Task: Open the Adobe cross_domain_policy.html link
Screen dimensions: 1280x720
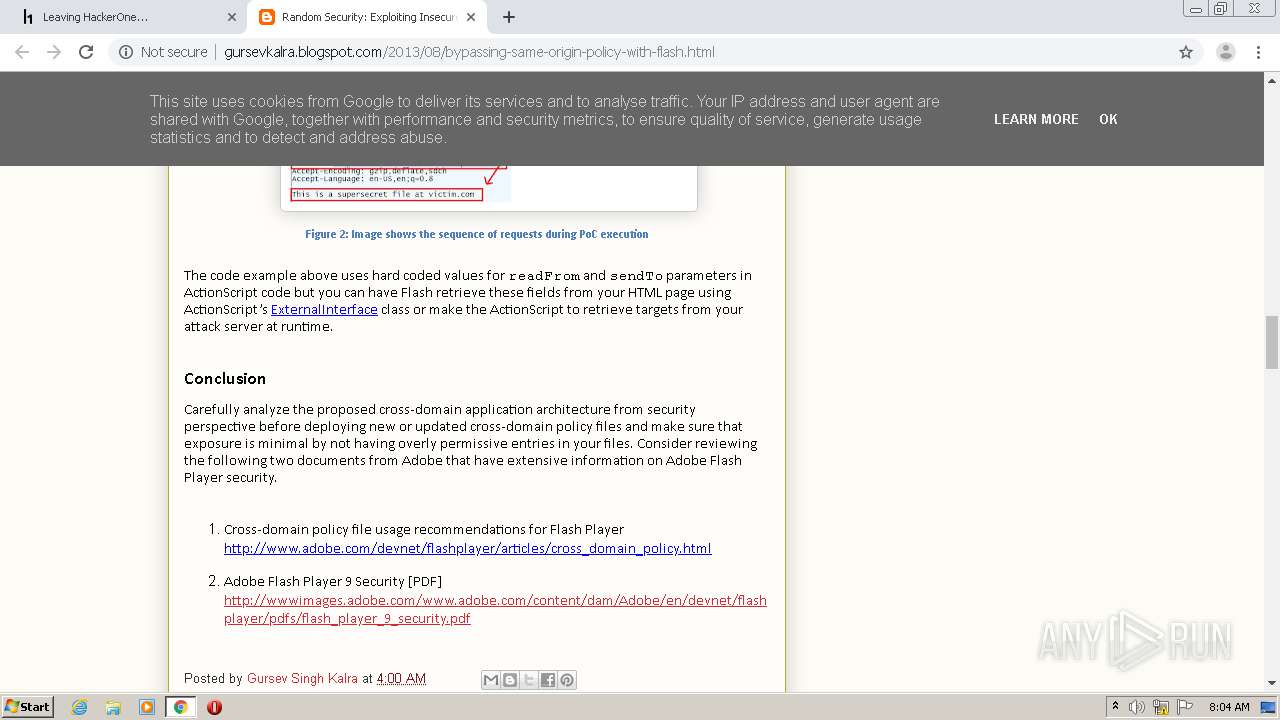Action: click(467, 548)
